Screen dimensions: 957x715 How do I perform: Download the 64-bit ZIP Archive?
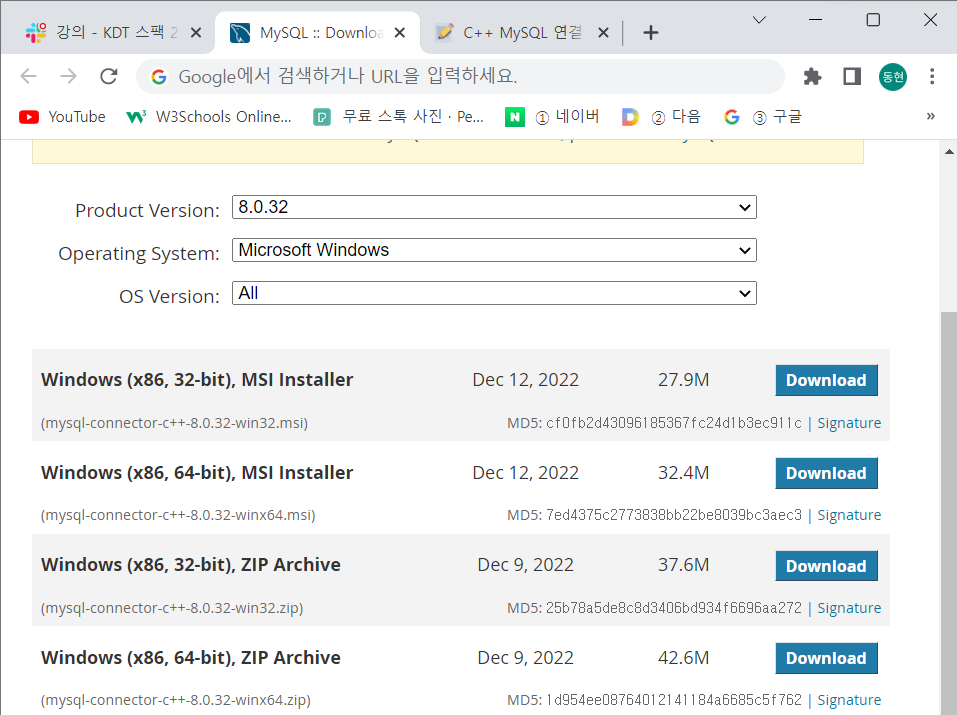click(x=826, y=658)
